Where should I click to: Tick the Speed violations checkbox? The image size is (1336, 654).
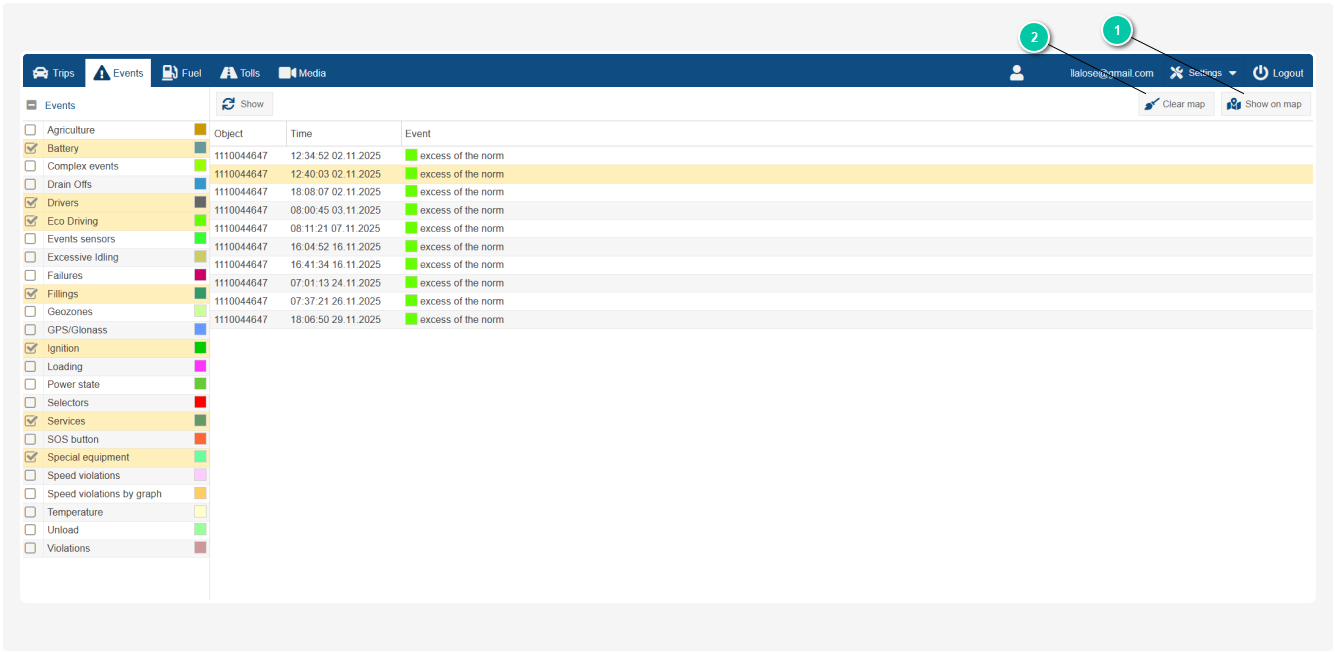tap(30, 476)
